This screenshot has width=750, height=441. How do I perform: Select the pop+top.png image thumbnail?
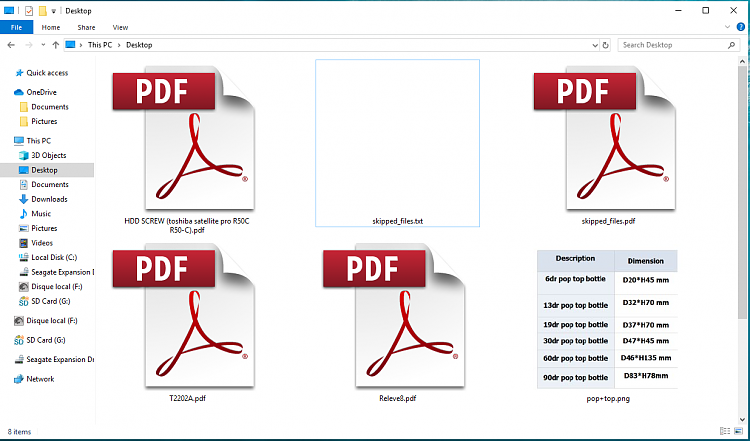(607, 319)
